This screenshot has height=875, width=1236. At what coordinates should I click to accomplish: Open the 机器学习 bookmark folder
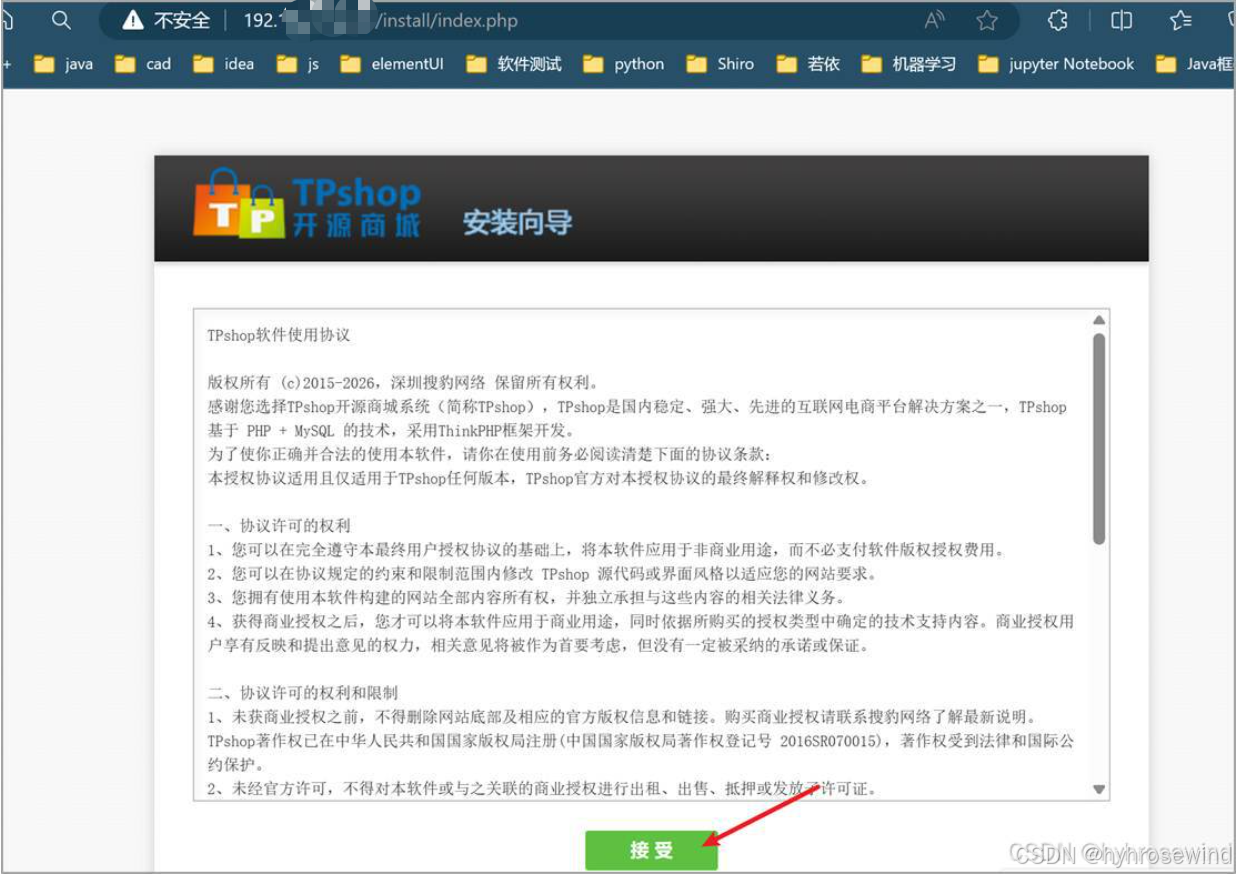(x=909, y=64)
